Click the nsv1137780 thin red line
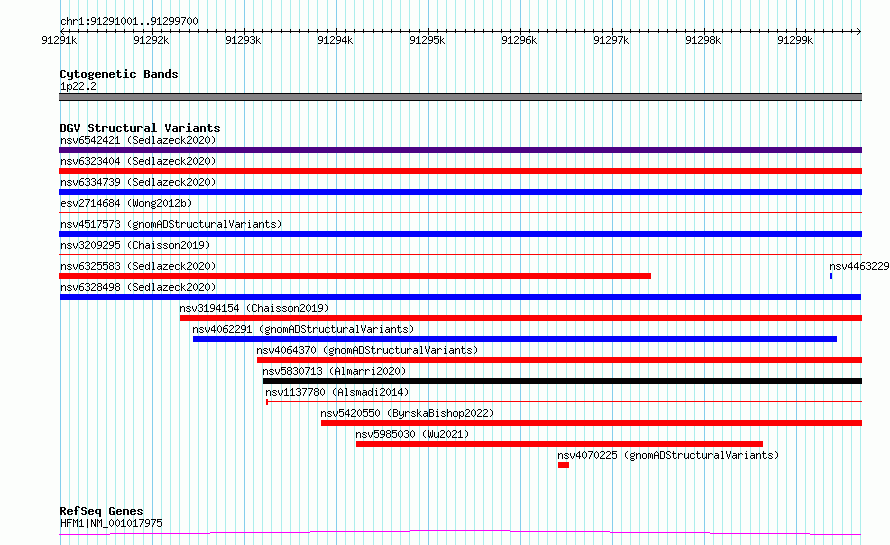 tap(564, 402)
